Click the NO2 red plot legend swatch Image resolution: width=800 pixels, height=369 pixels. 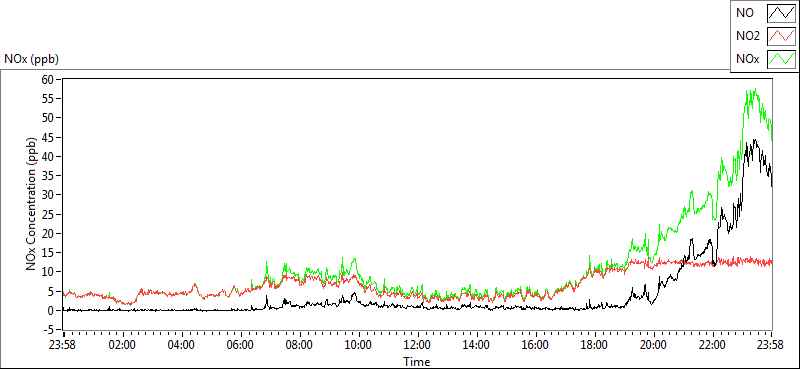tap(782, 36)
